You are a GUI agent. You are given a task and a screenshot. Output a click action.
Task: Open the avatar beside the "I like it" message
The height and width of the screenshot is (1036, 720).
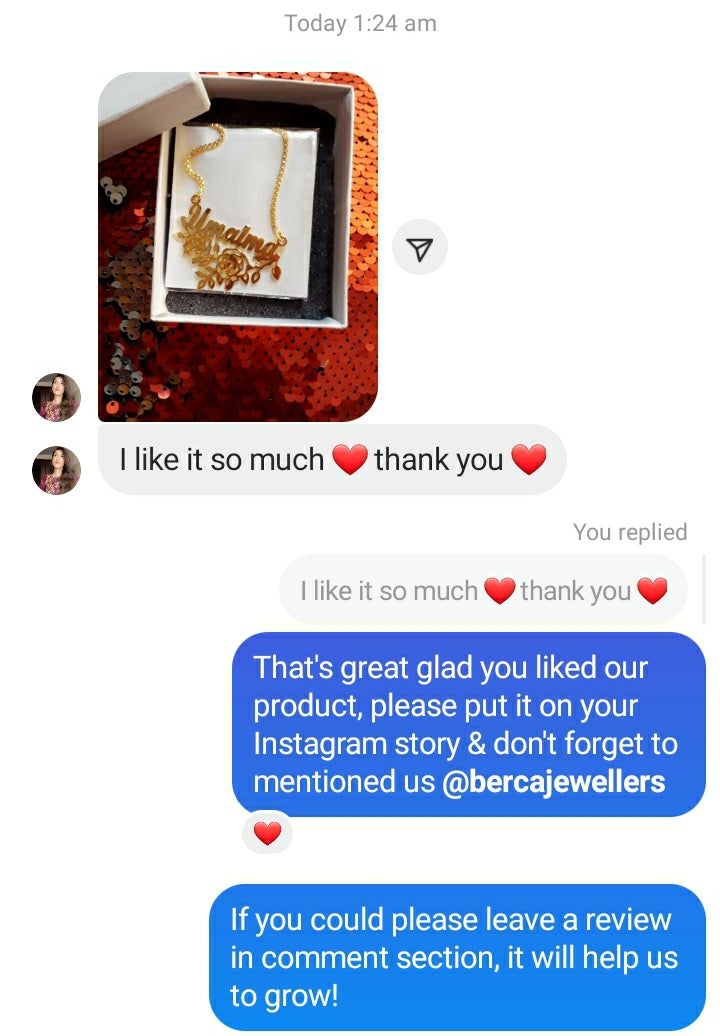[x=56, y=470]
